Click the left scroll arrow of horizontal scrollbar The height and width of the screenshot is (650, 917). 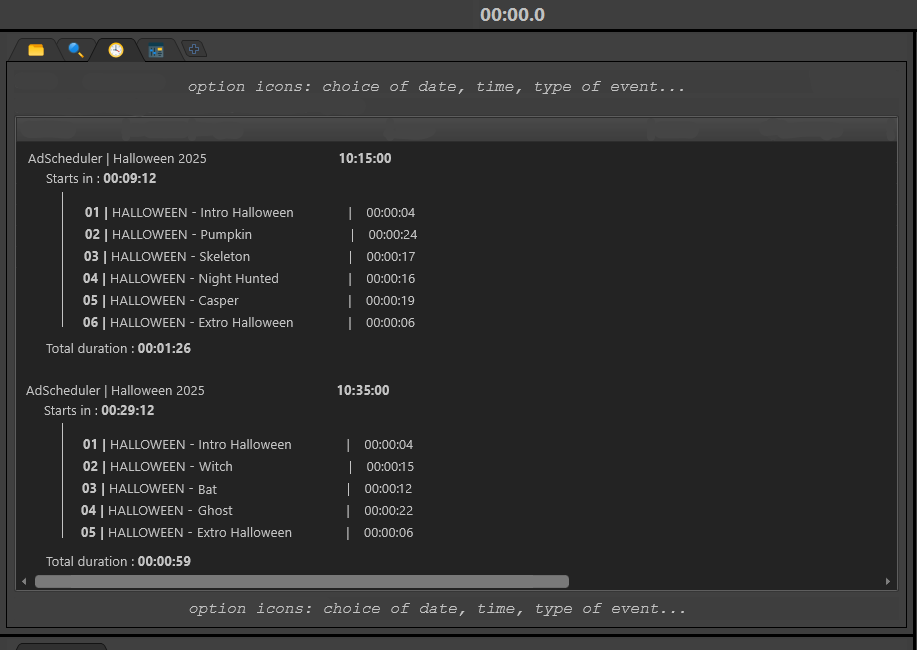(24, 581)
